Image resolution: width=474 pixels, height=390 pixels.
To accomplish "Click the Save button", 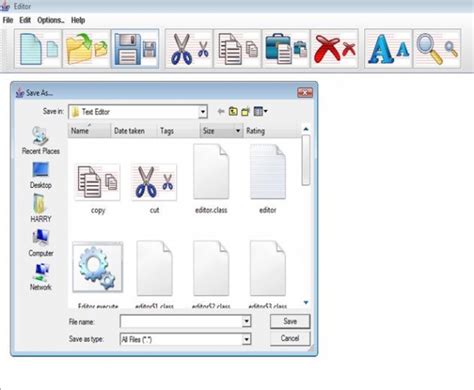I will pyautogui.click(x=290, y=321).
